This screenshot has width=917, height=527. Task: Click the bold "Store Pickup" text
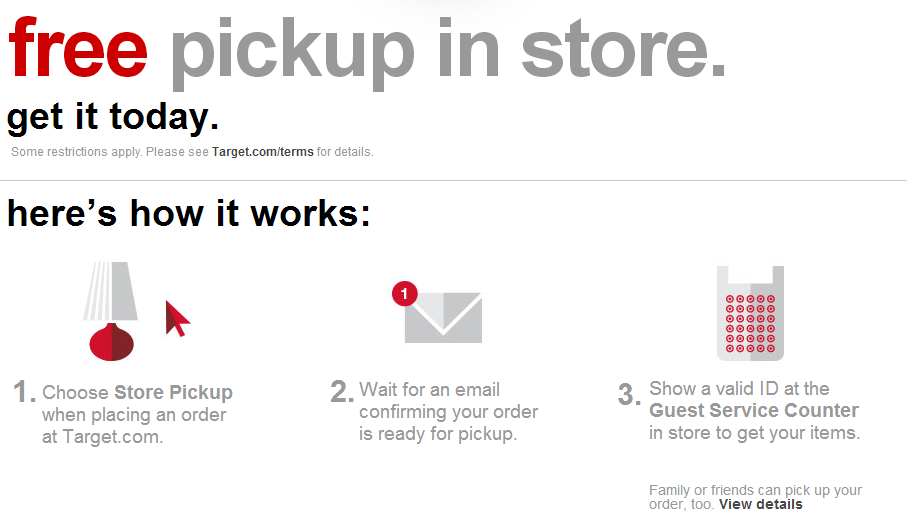[173, 392]
